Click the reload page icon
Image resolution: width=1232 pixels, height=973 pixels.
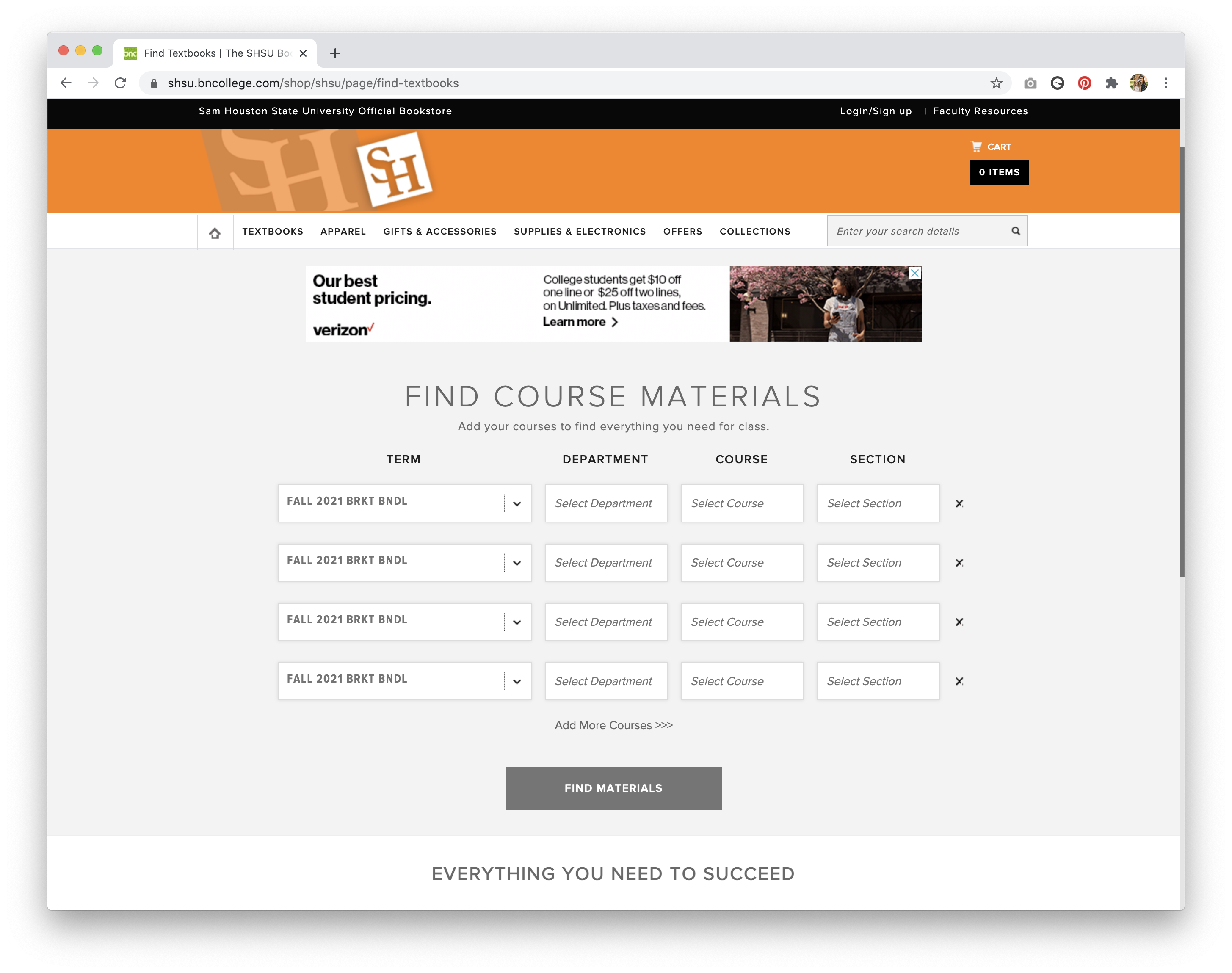(121, 83)
